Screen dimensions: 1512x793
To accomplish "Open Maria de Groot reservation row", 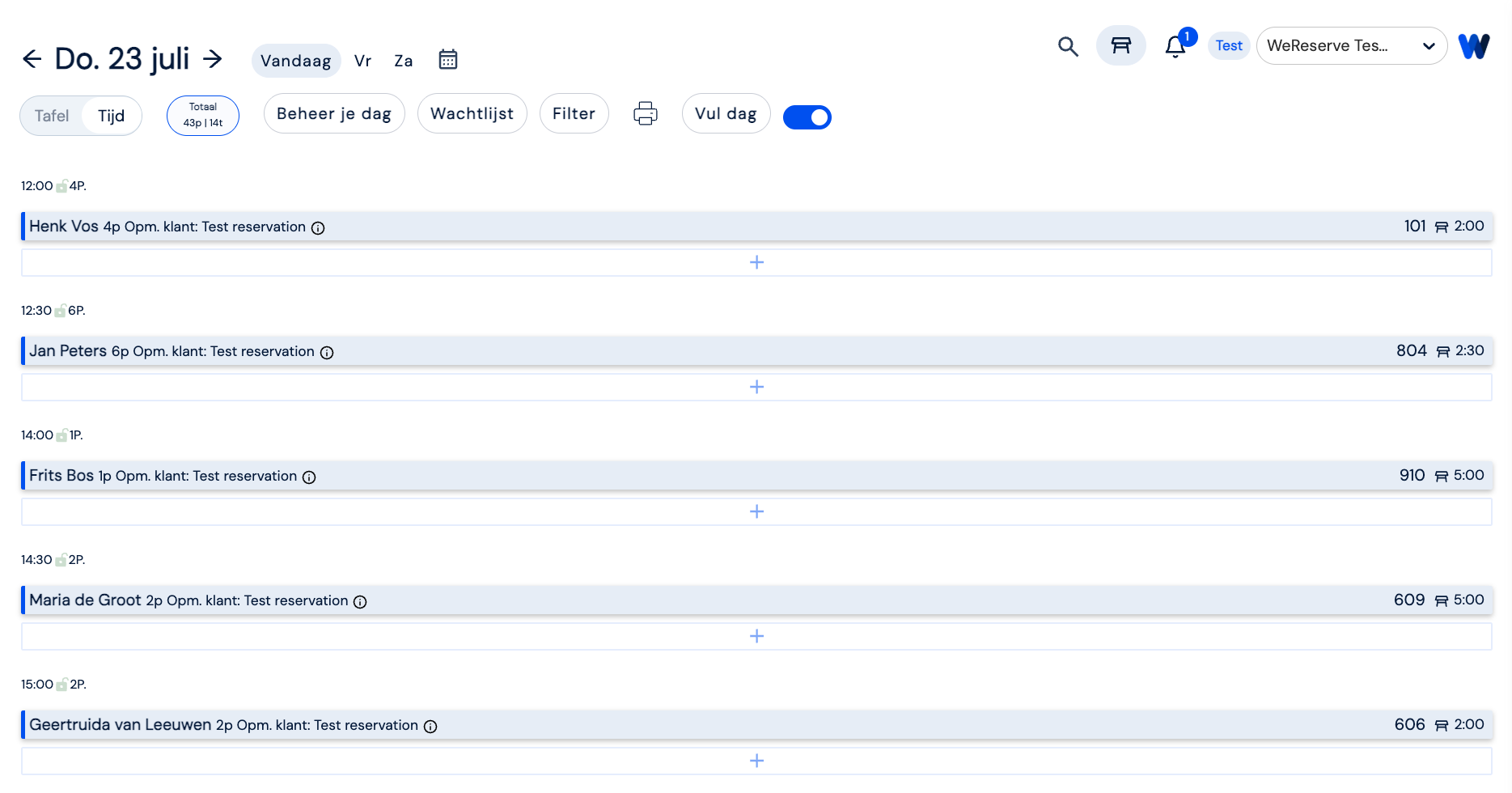I will [756, 600].
